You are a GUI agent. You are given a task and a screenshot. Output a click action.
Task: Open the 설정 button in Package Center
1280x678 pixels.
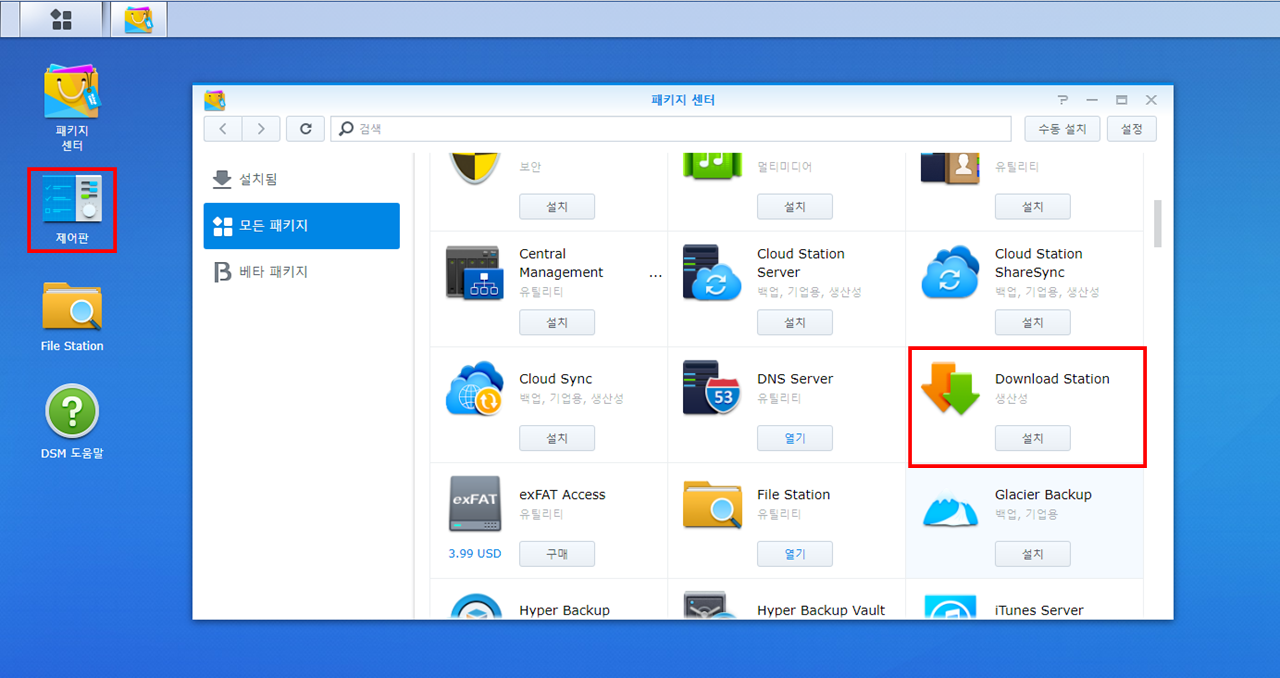point(1132,129)
